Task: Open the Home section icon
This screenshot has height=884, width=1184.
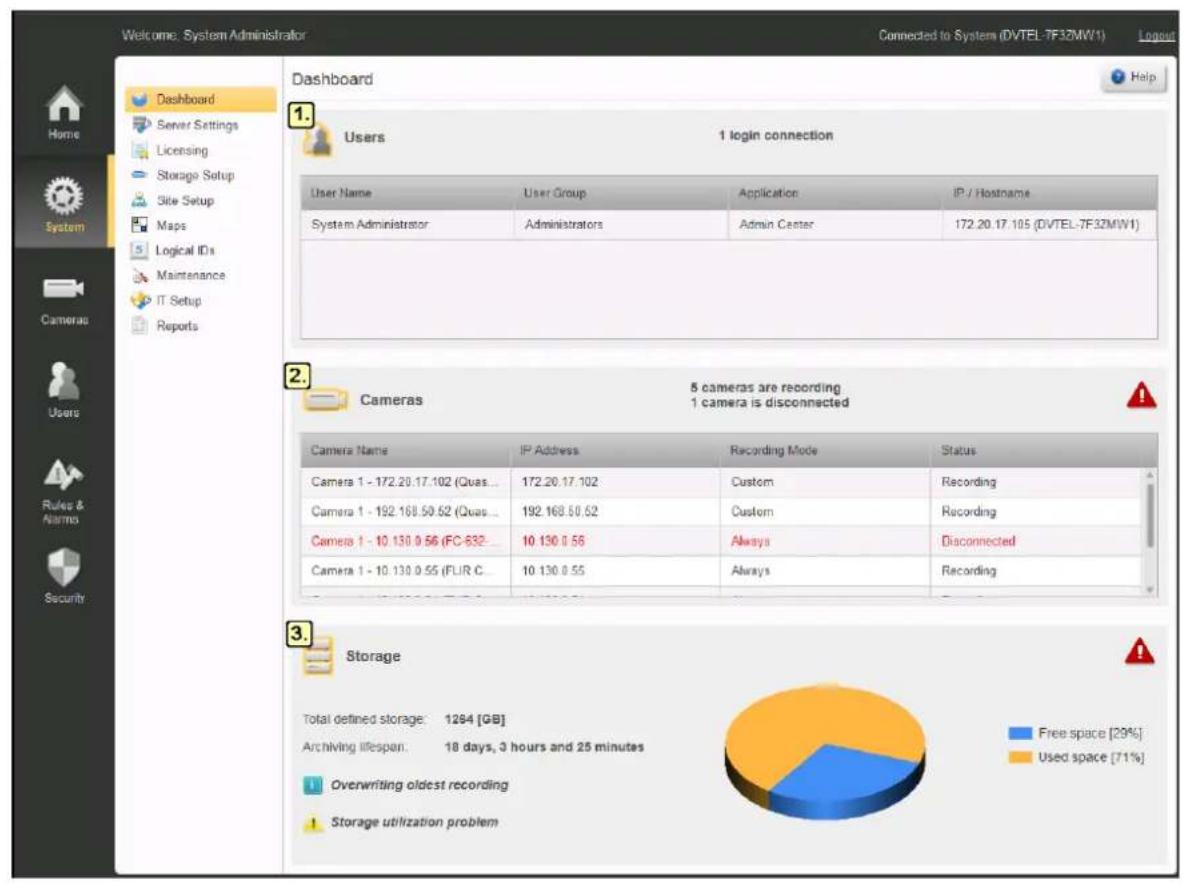Action: pyautogui.click(x=64, y=103)
